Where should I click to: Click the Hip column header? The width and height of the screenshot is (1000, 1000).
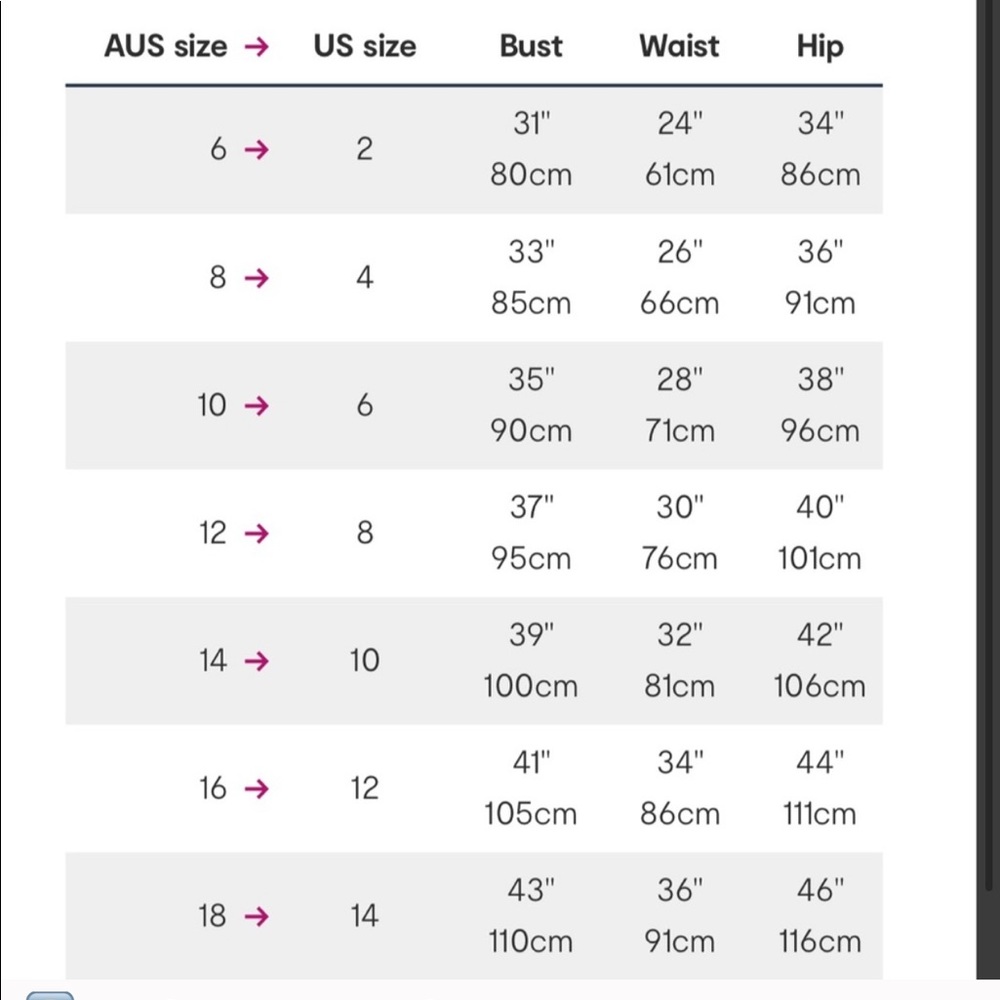[820, 47]
